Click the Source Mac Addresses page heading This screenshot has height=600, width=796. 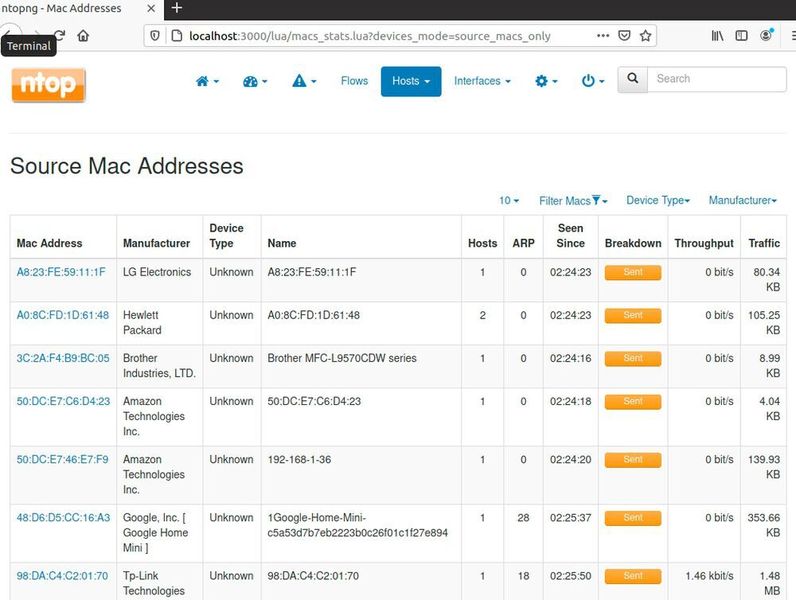[x=127, y=166]
